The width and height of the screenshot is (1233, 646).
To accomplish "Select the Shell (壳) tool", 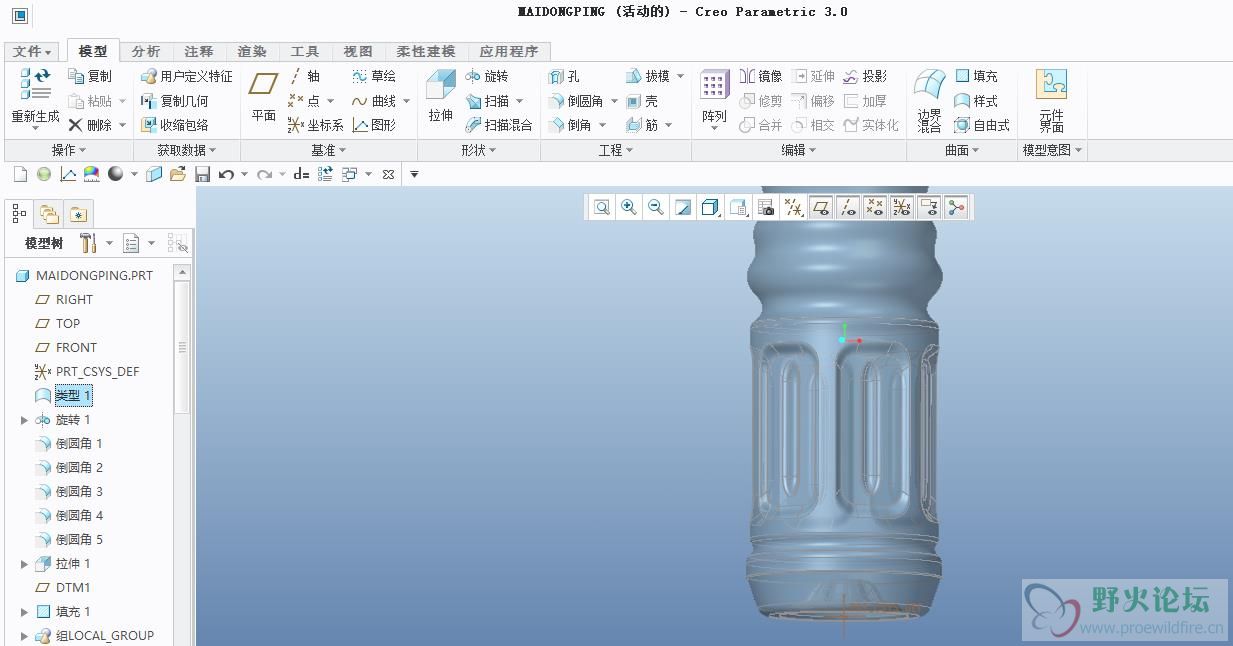I will click(x=642, y=101).
